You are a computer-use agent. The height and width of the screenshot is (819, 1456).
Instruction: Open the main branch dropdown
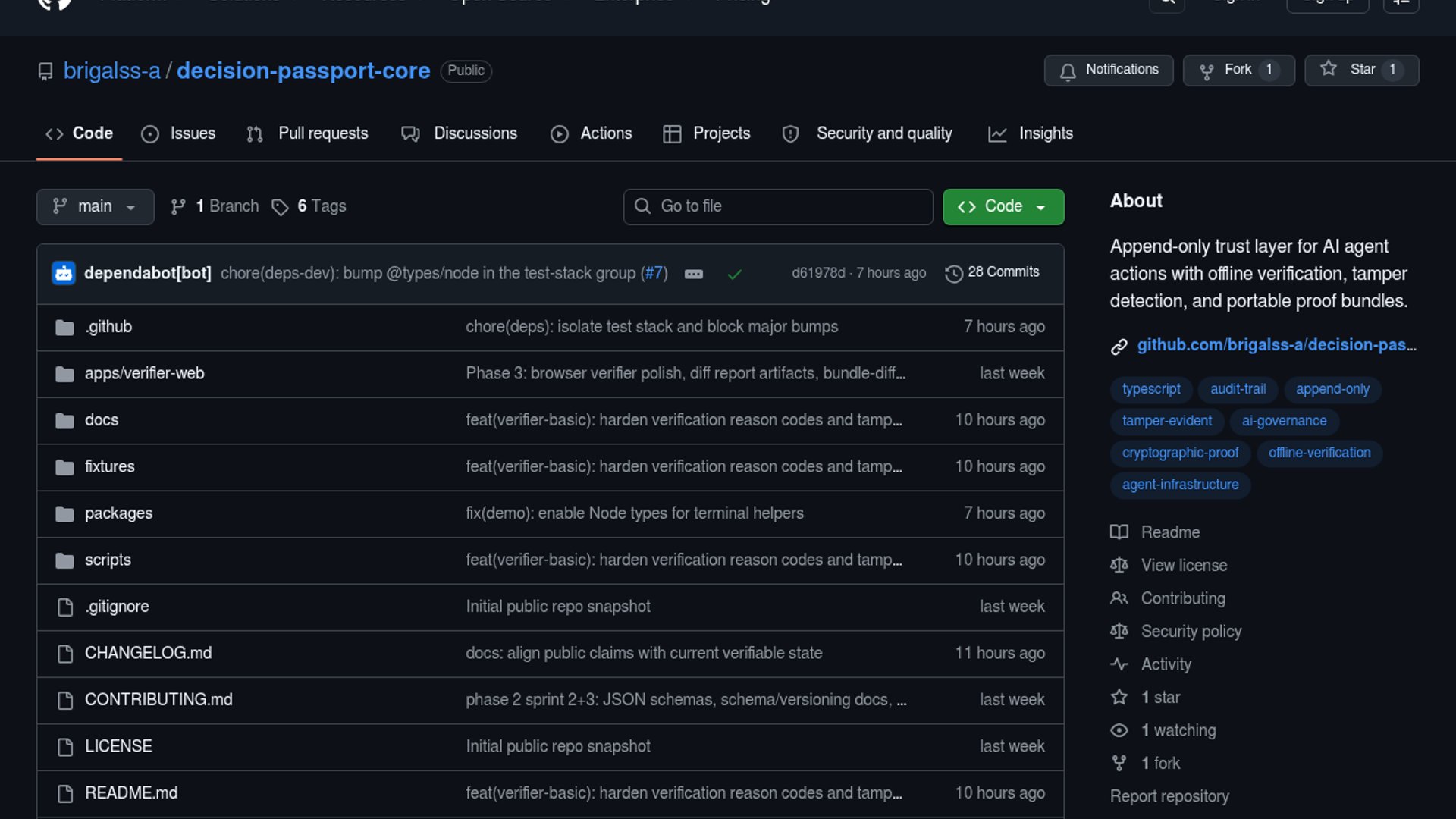pyautogui.click(x=95, y=206)
